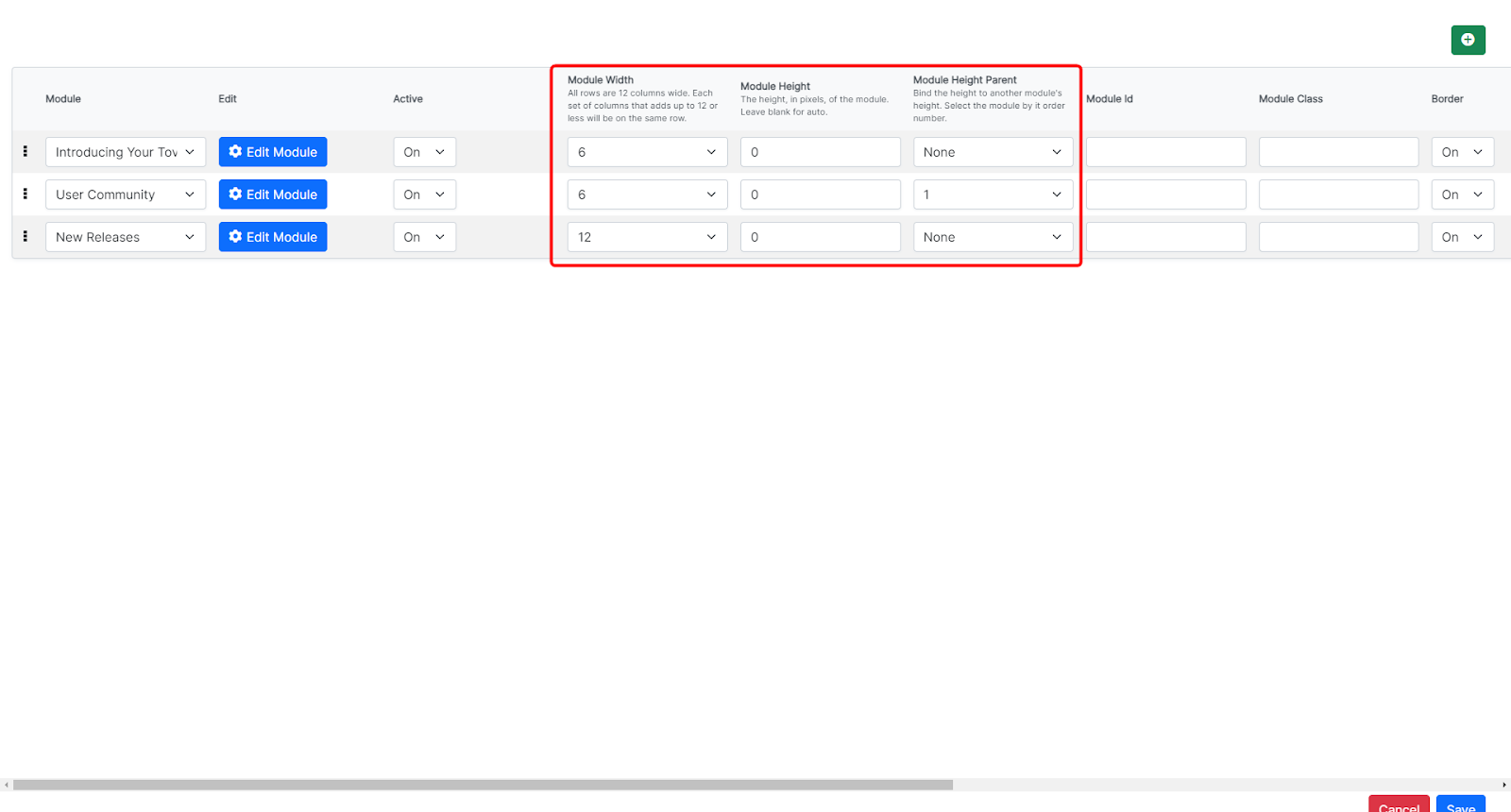This screenshot has width=1511, height=812.
Task: Click the Module Height Parent column header
Action: click(x=965, y=80)
